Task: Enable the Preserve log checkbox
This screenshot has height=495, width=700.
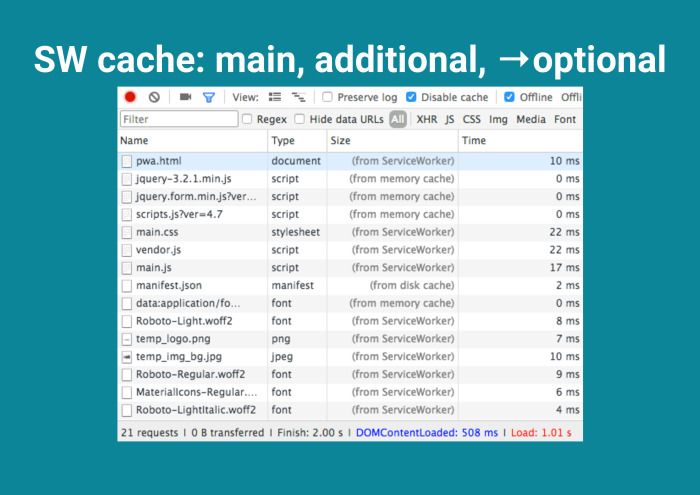Action: click(x=327, y=97)
